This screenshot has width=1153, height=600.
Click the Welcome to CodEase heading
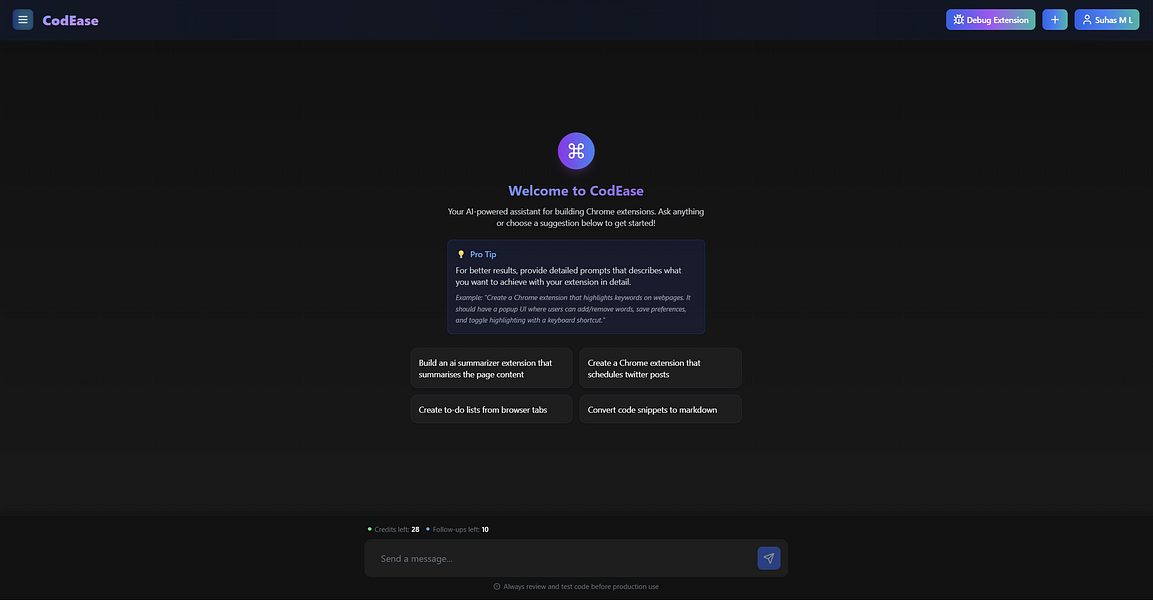(576, 190)
